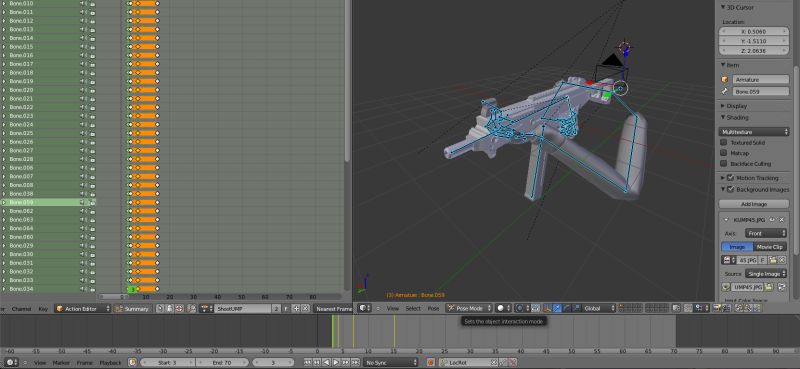
Task: Click the cursor Y: -1.5110 value slider
Action: coord(754,41)
